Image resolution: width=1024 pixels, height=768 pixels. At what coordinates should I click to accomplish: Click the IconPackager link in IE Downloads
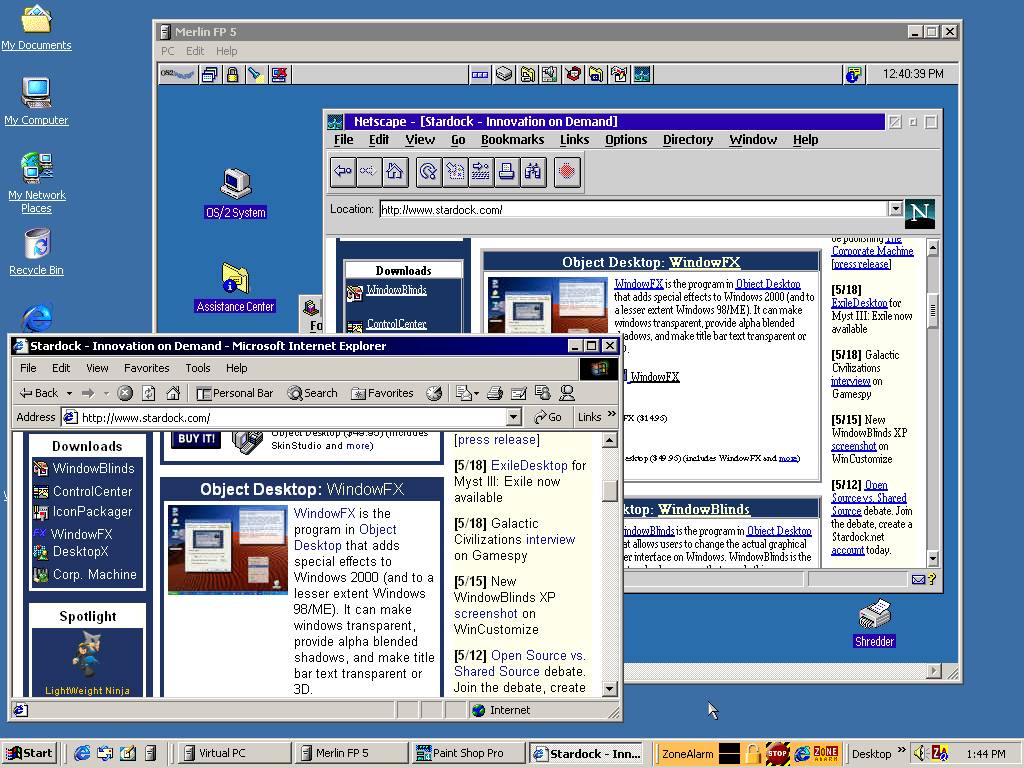point(92,511)
